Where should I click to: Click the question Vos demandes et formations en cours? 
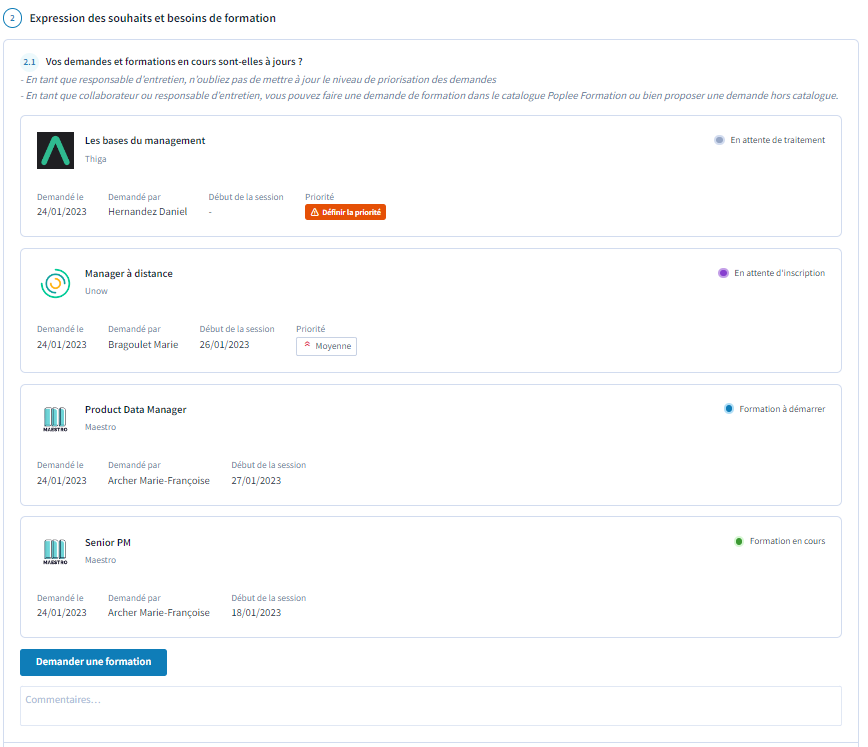pyautogui.click(x=174, y=61)
